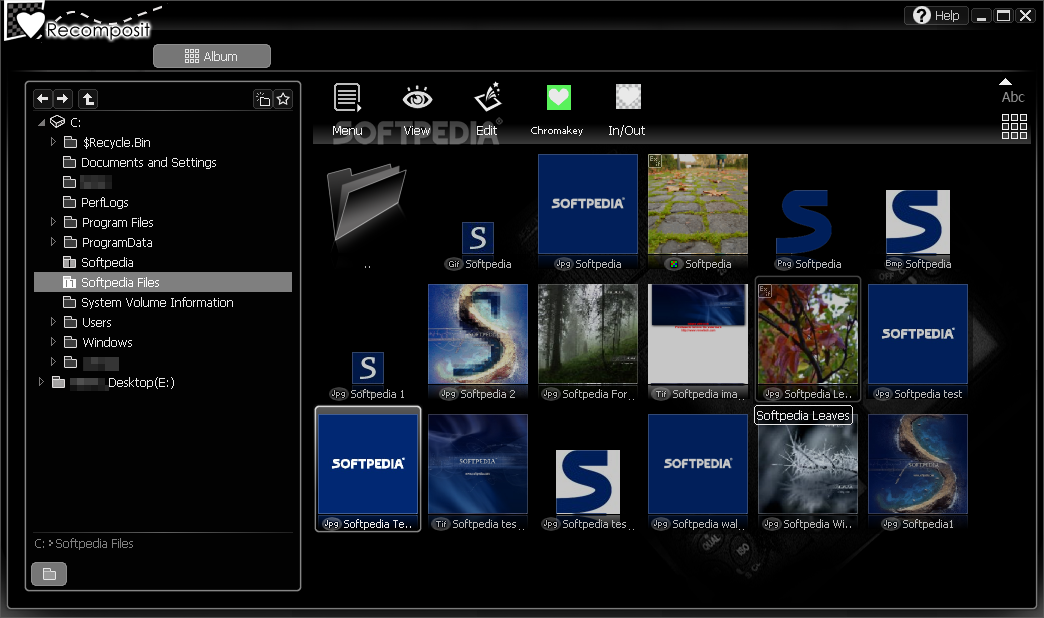1044x618 pixels.
Task: Expand the Windows folder
Action: [x=53, y=342]
